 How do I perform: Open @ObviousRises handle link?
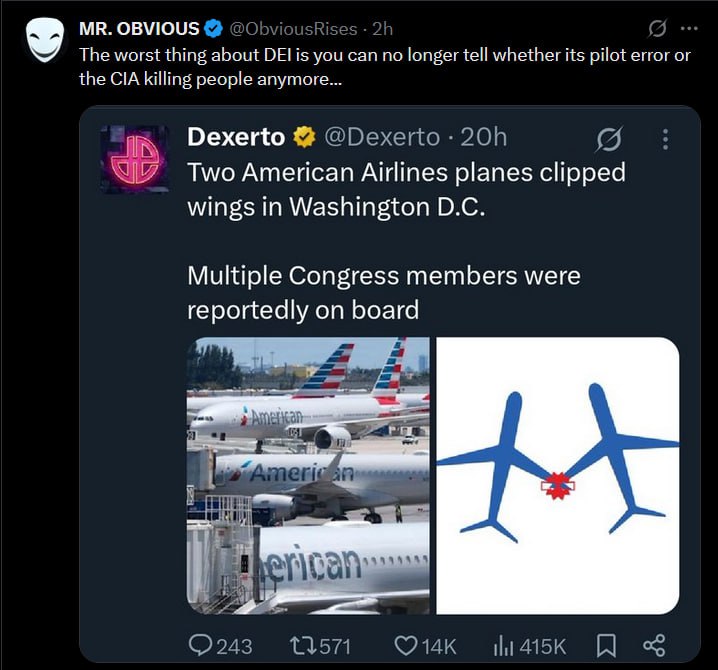pyautogui.click(x=293, y=29)
